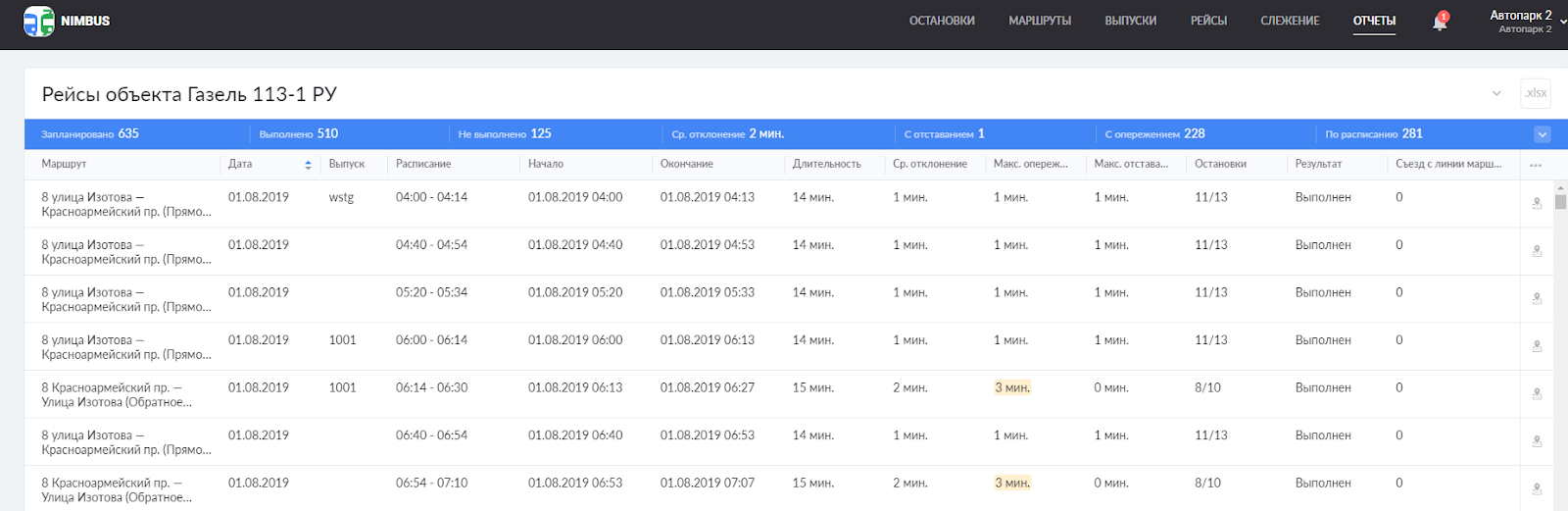The height and width of the screenshot is (511, 1568).
Task: Click the Макс. опереж... column header
Action: tap(1031, 165)
